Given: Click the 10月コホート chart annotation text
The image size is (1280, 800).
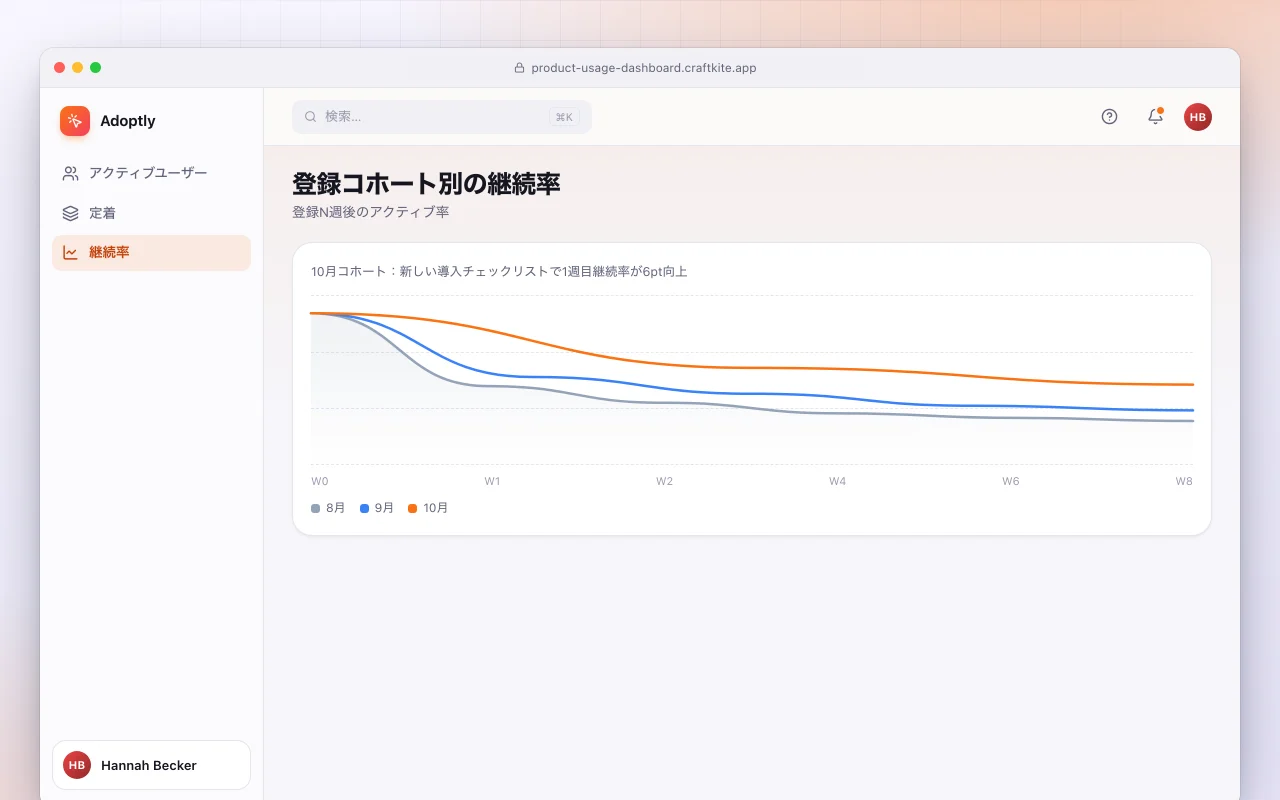Looking at the screenshot, I should click(499, 271).
